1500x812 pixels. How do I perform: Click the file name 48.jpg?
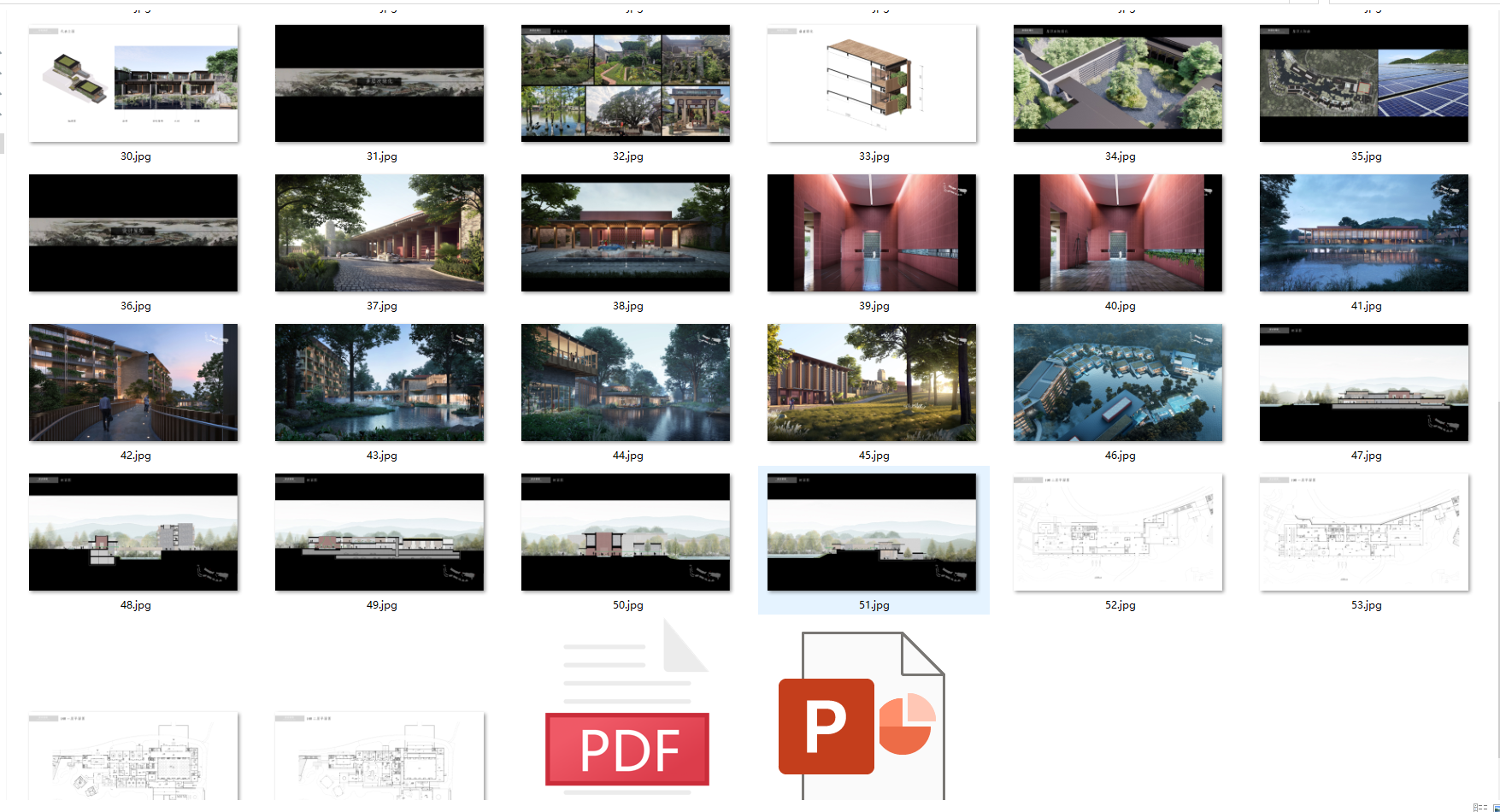coord(136,605)
